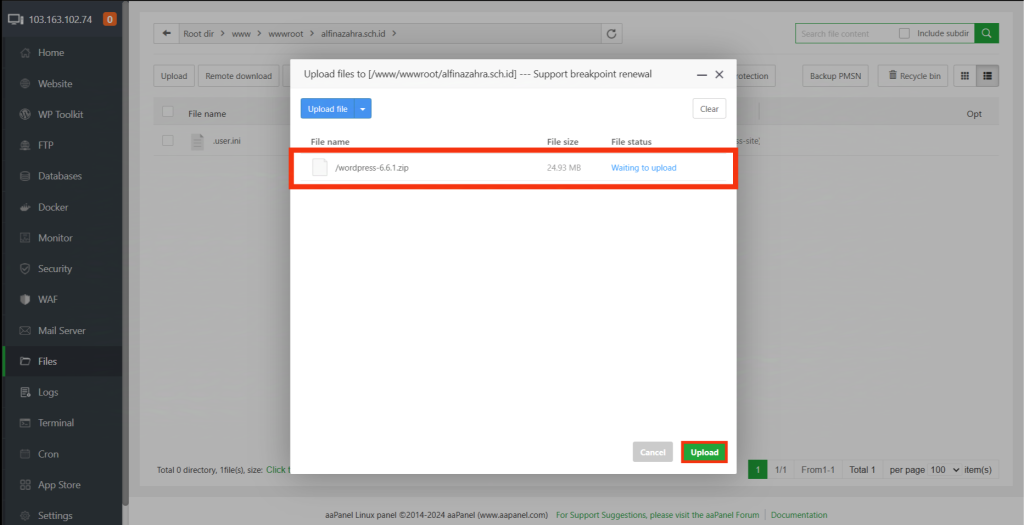1024x525 pixels.
Task: Expand the Upload file dropdown arrow
Action: tap(364, 109)
